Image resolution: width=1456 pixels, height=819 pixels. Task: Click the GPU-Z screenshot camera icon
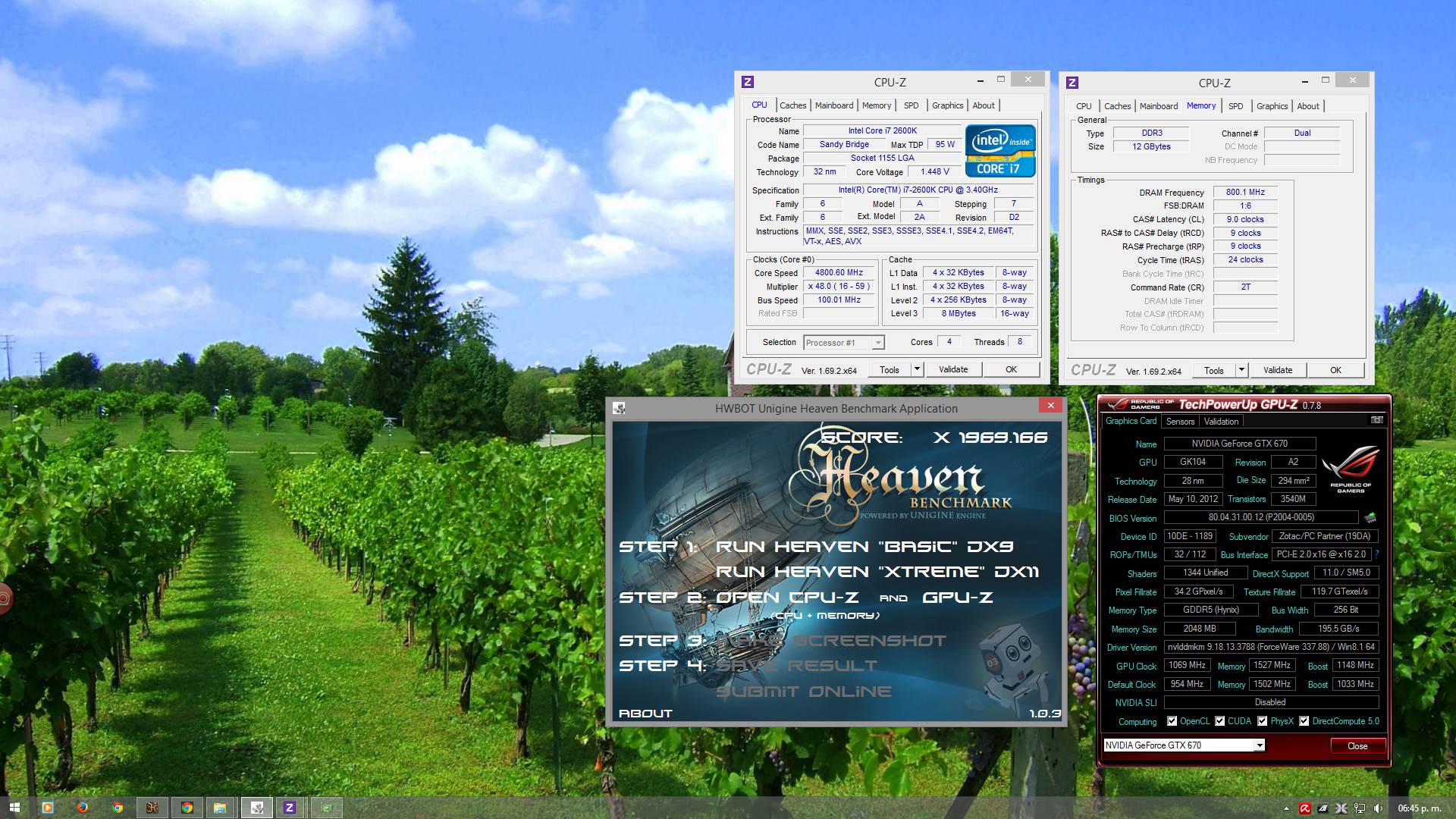click(x=1376, y=420)
